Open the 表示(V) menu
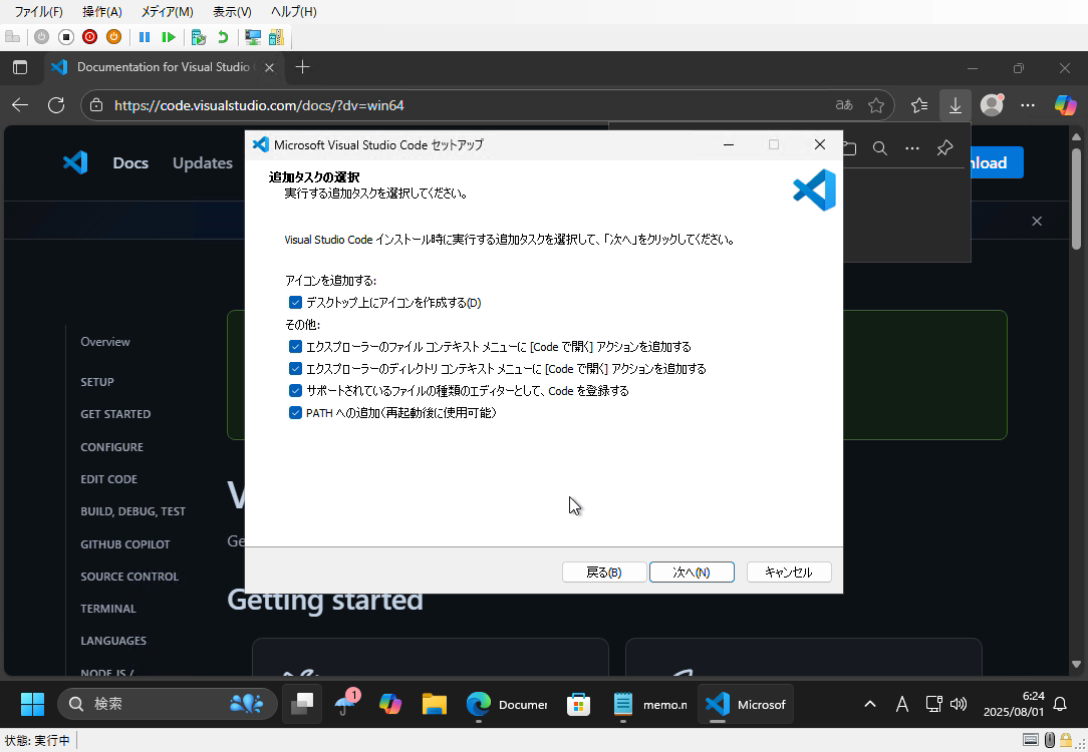This screenshot has width=1088, height=752. 232,12
